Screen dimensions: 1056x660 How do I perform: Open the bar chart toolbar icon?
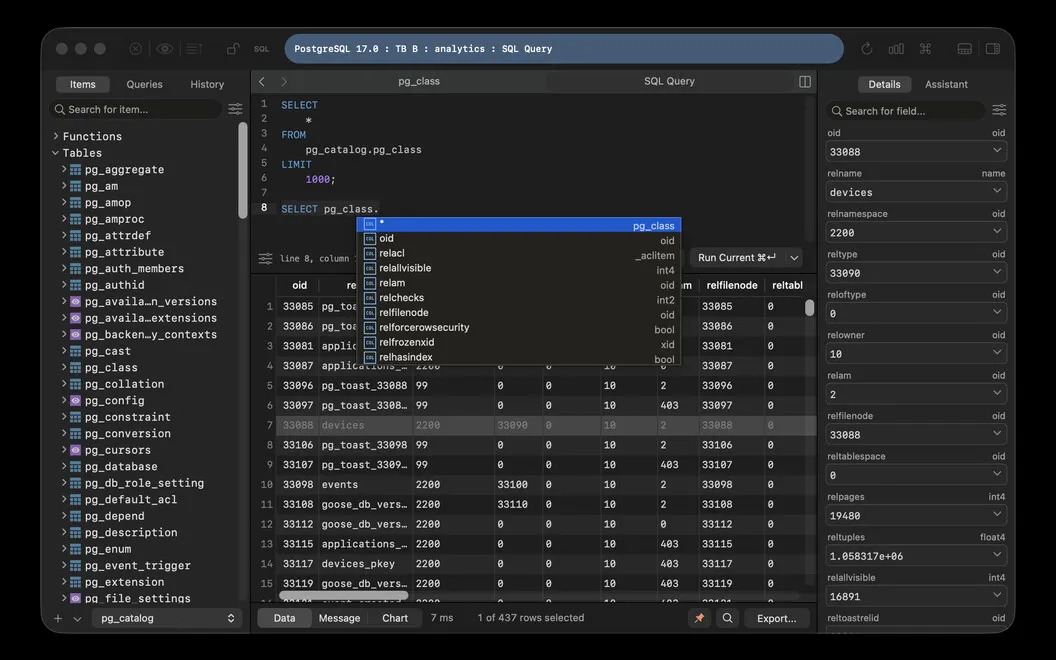[x=896, y=48]
